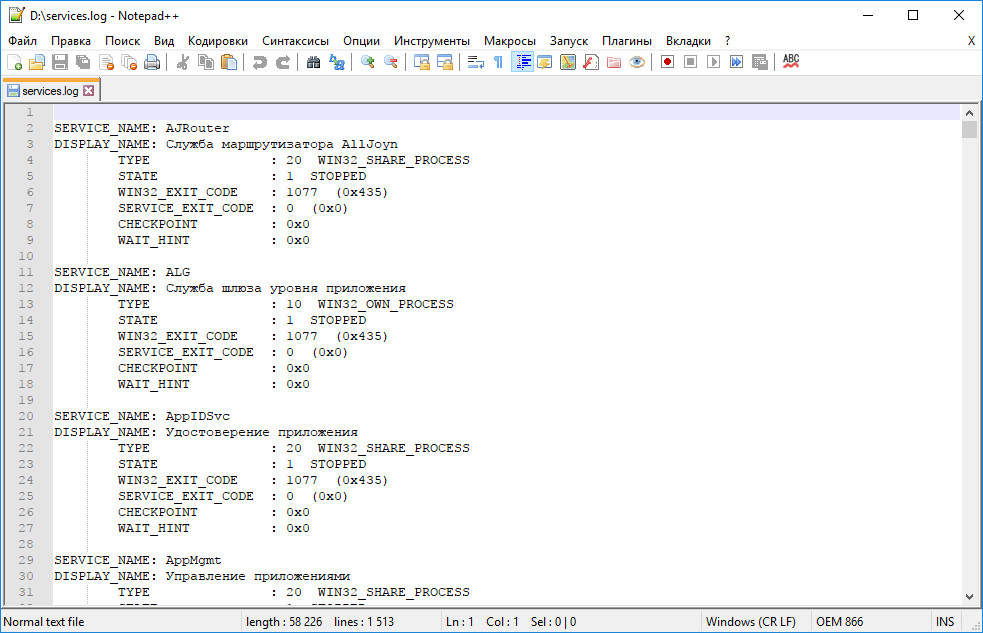Close the document using the menu bar X

971,41
